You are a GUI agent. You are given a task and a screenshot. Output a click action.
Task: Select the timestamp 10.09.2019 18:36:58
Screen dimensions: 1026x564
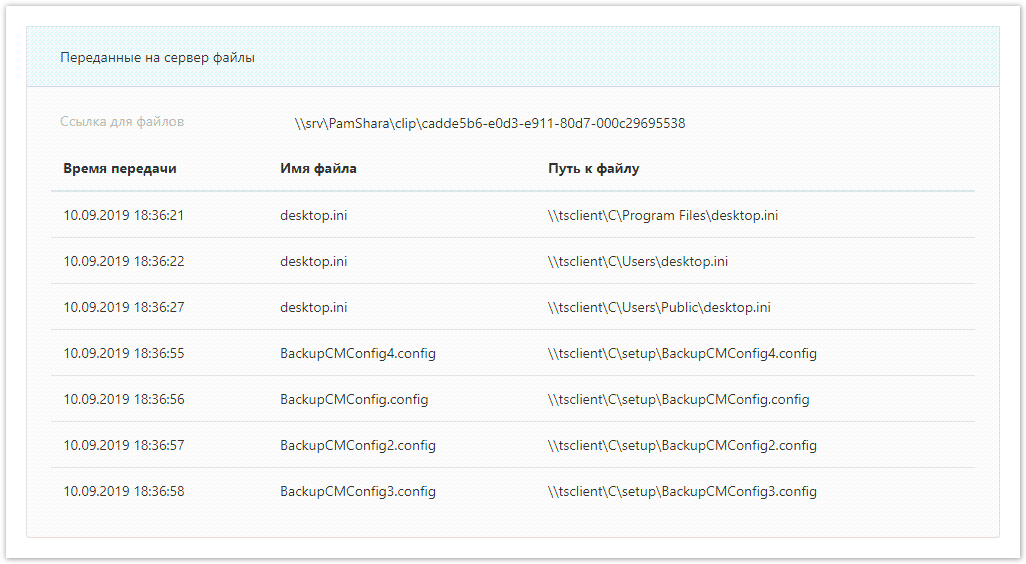[123, 491]
